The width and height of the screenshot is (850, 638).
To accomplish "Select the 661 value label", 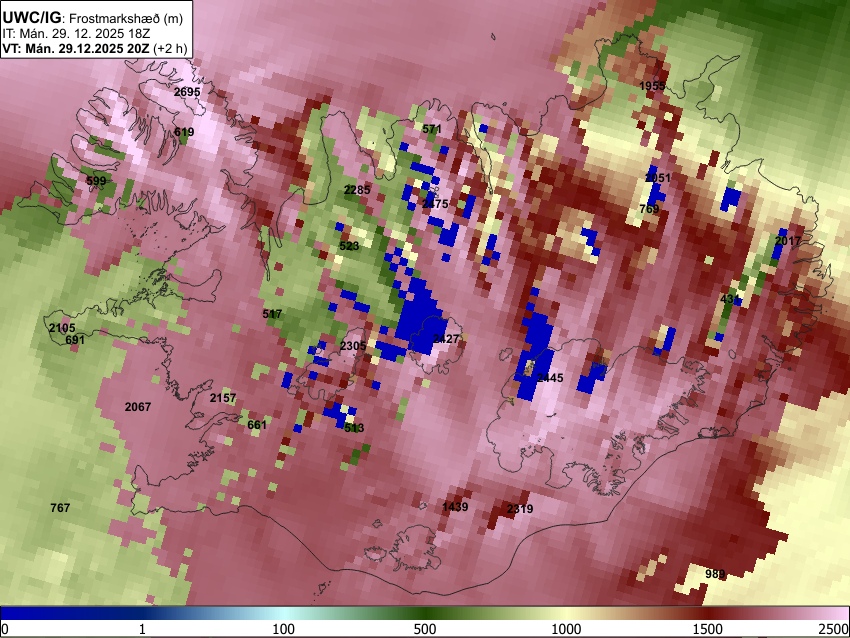I will coord(257,425).
